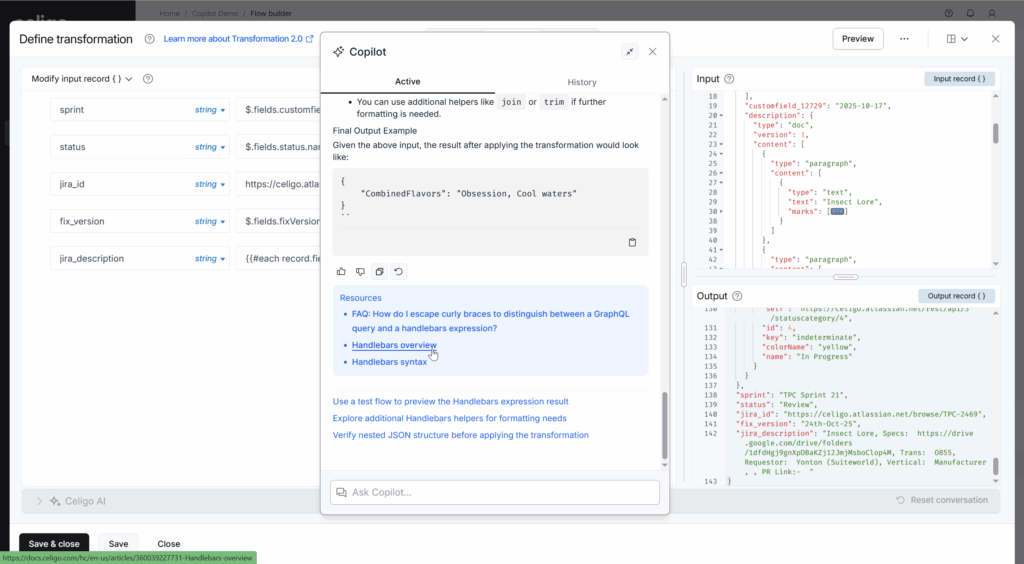The height and width of the screenshot is (564, 1024).
Task: Open the Handlebars syntax link
Action: point(389,362)
